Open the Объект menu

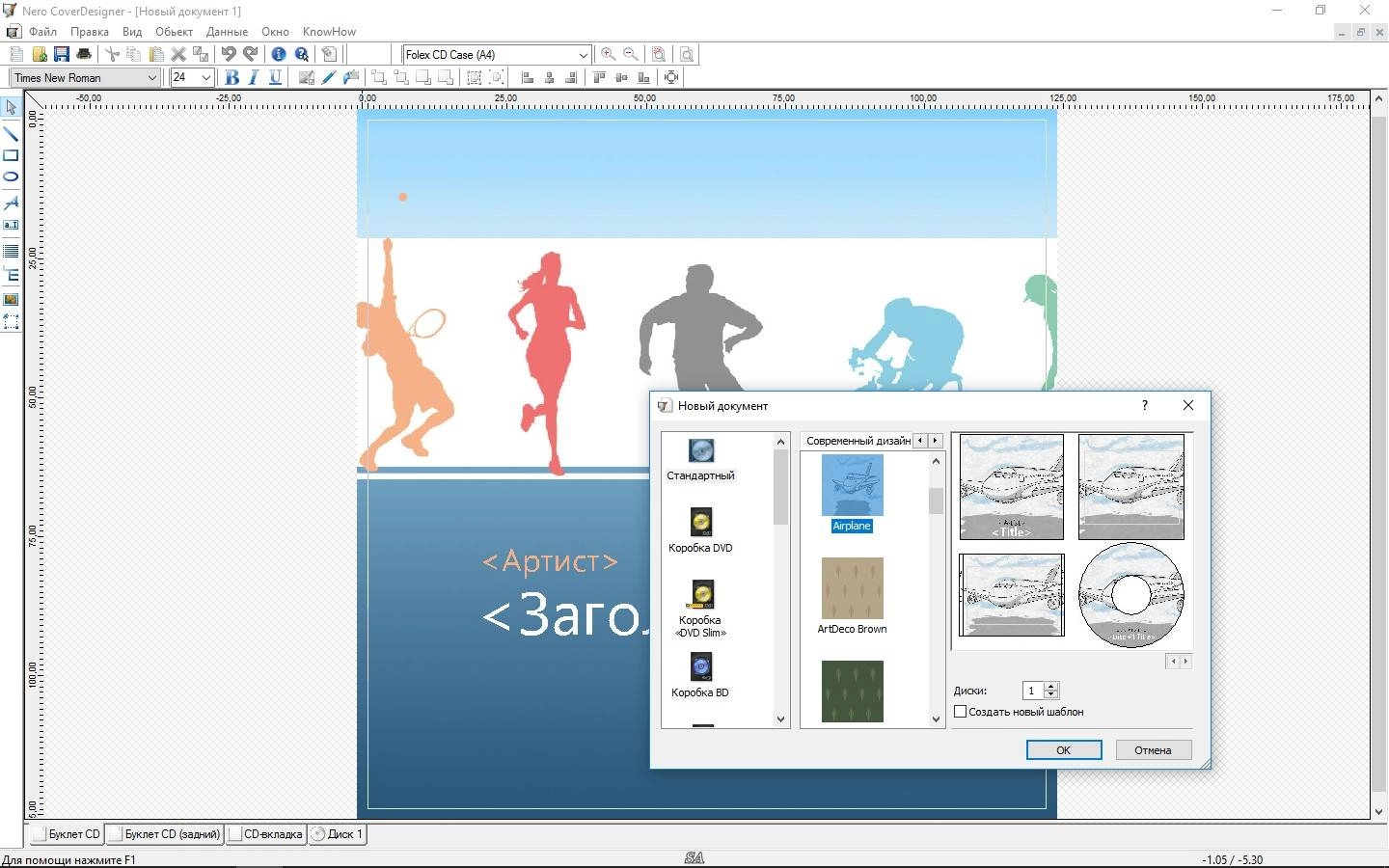[x=174, y=32]
